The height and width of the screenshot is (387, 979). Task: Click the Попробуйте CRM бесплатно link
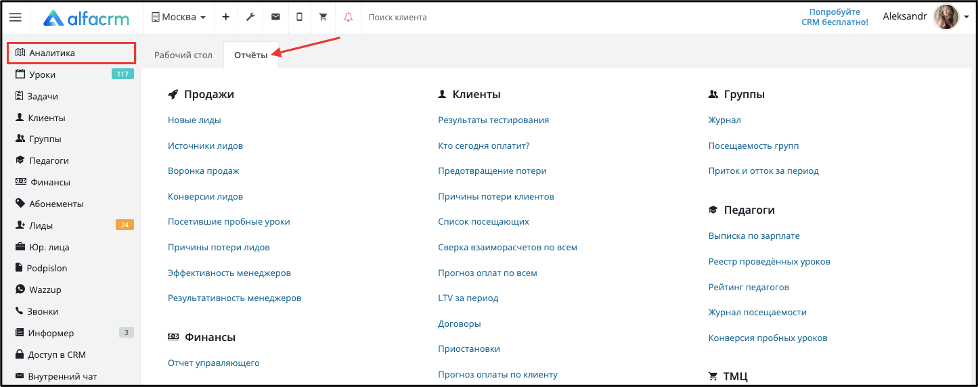[835, 17]
